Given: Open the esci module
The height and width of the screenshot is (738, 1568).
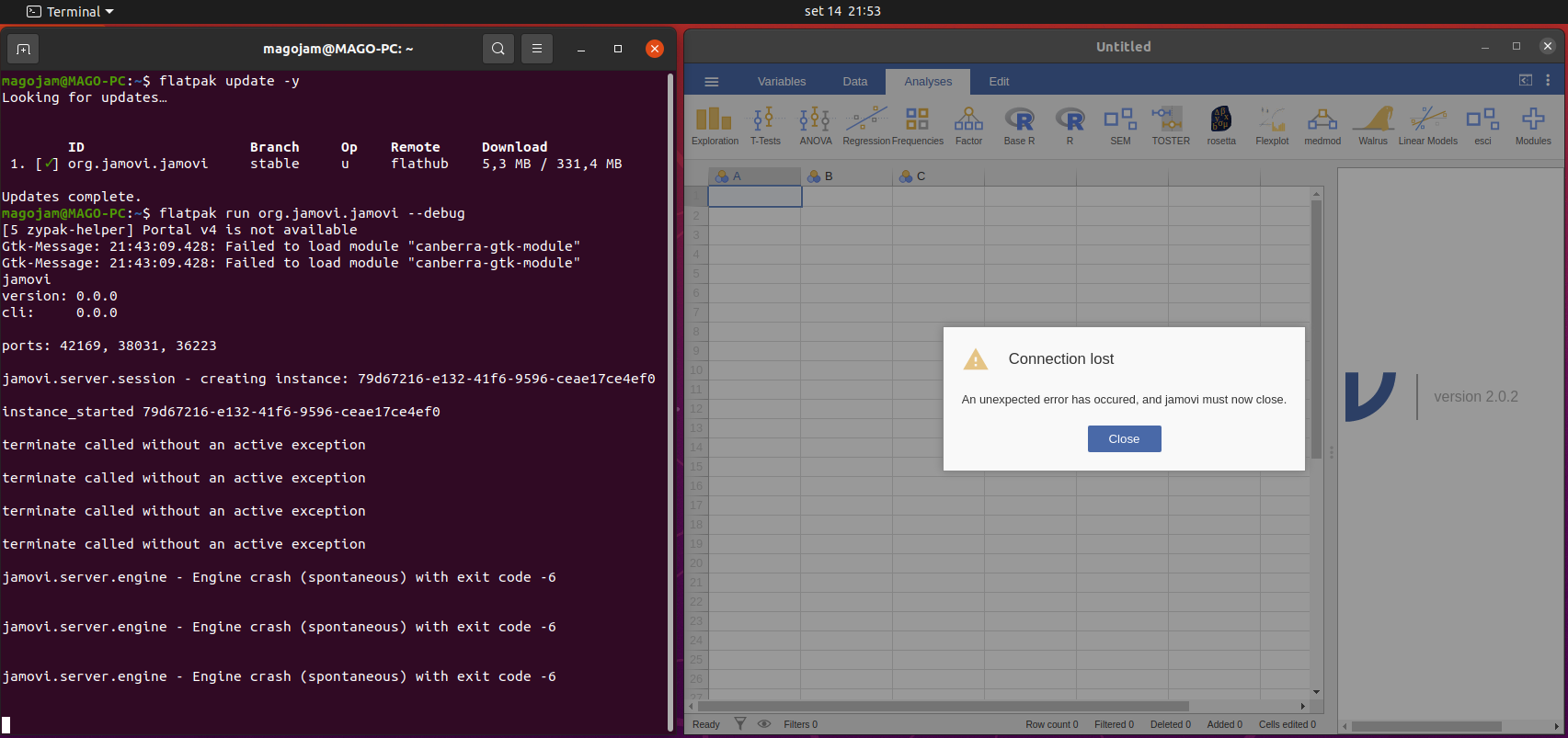Looking at the screenshot, I should (1482, 126).
